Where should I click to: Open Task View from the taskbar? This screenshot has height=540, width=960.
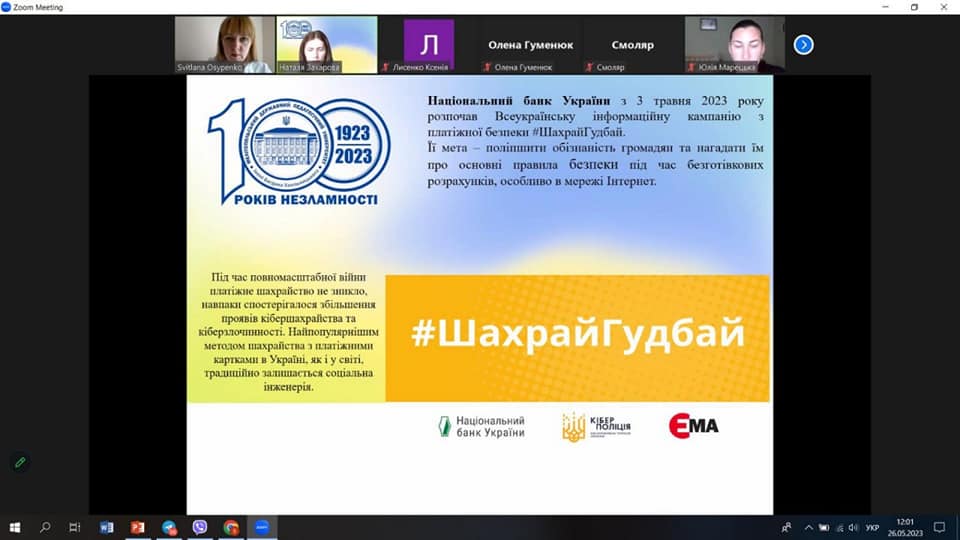click(x=75, y=527)
